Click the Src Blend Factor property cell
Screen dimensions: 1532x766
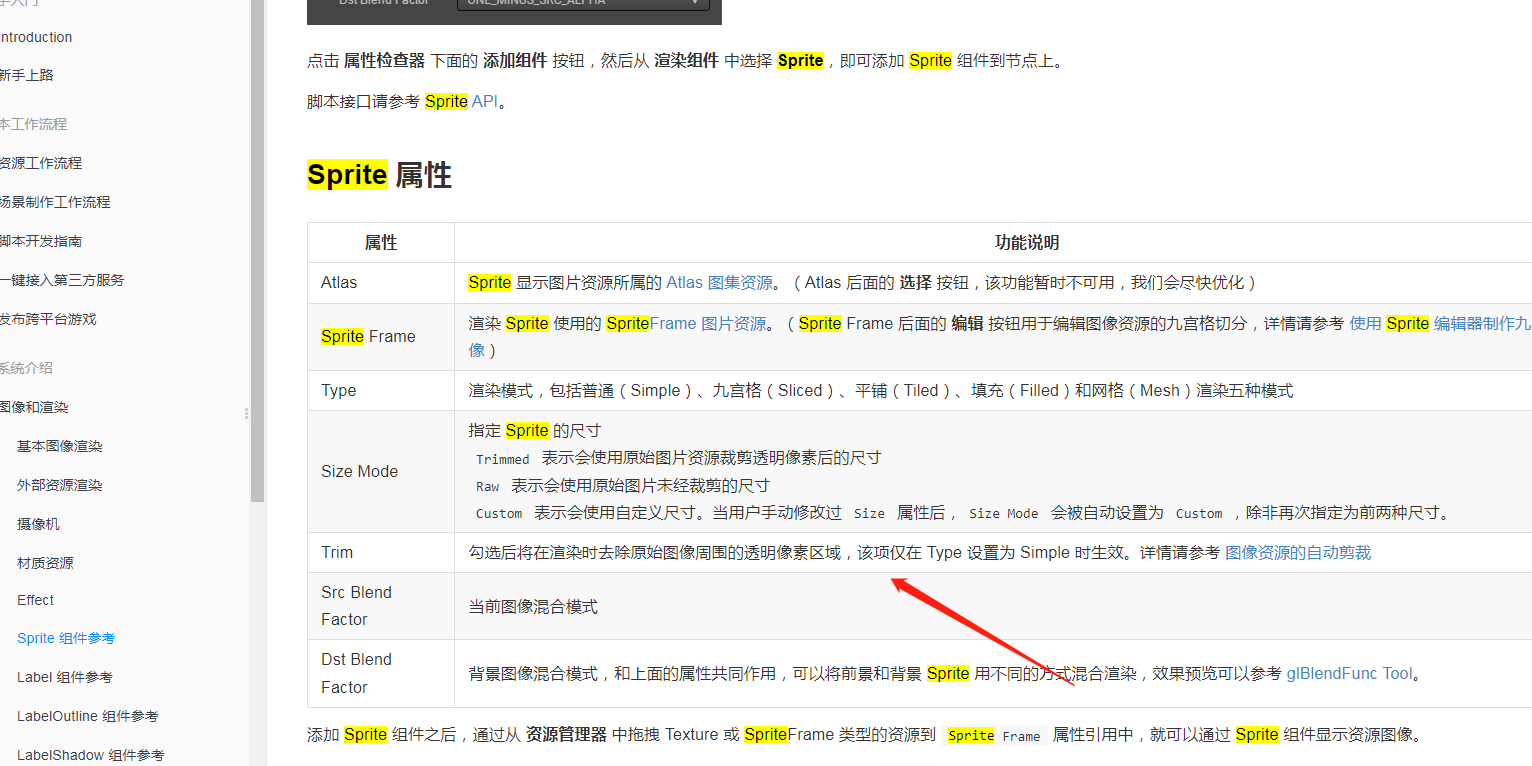[x=381, y=606]
